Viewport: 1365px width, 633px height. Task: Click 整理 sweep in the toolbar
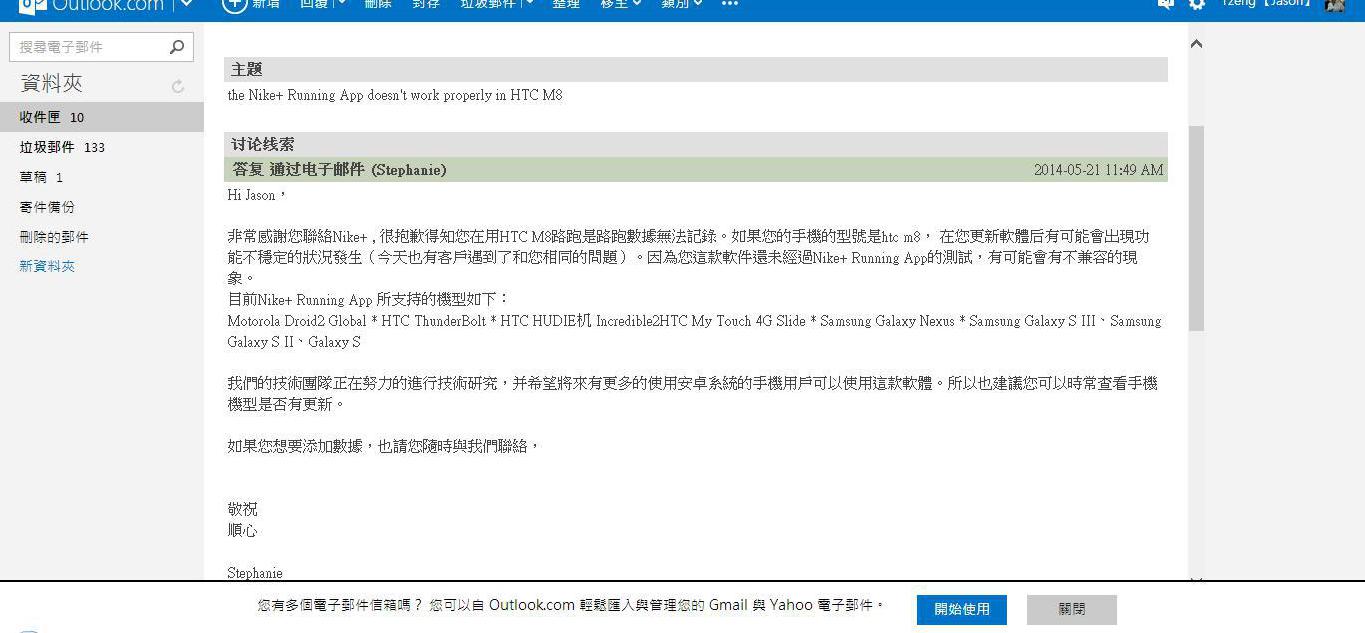coord(566,4)
